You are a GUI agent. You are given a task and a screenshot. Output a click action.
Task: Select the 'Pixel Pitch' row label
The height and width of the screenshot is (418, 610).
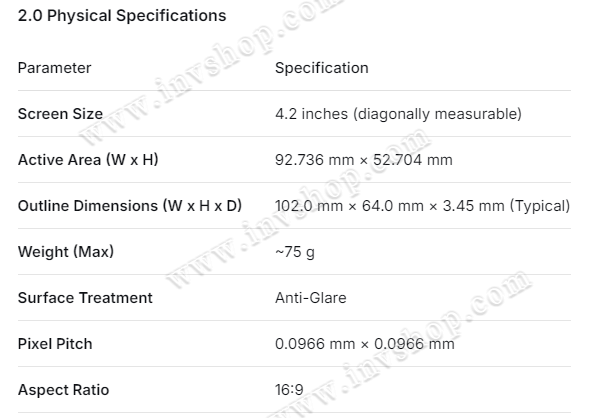click(55, 344)
